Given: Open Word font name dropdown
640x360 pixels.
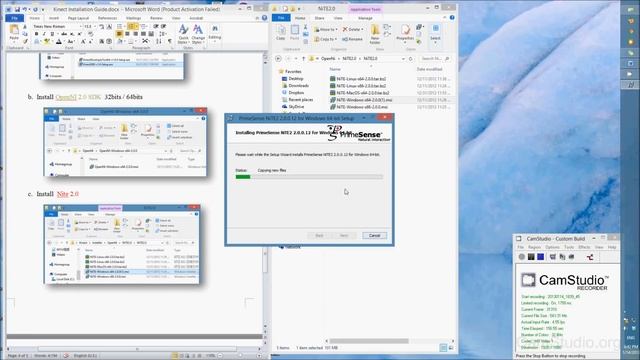Looking at the screenshot, I should [81, 26].
